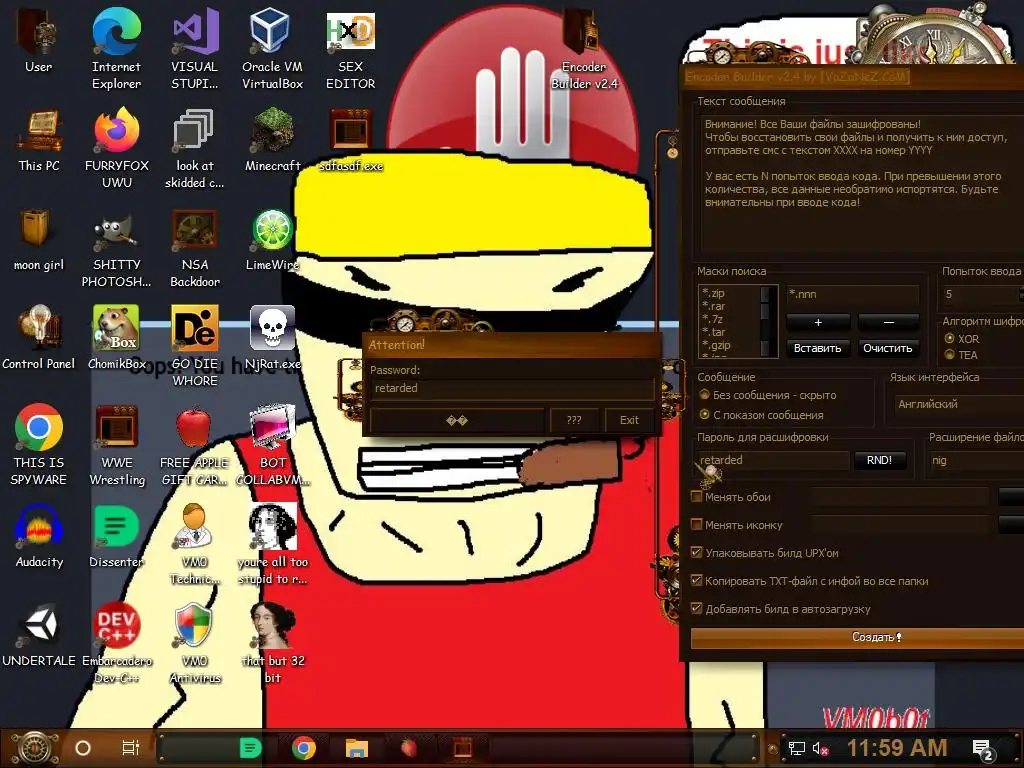
Task: Select NjRat.exe skull icon
Action: click(x=272, y=337)
